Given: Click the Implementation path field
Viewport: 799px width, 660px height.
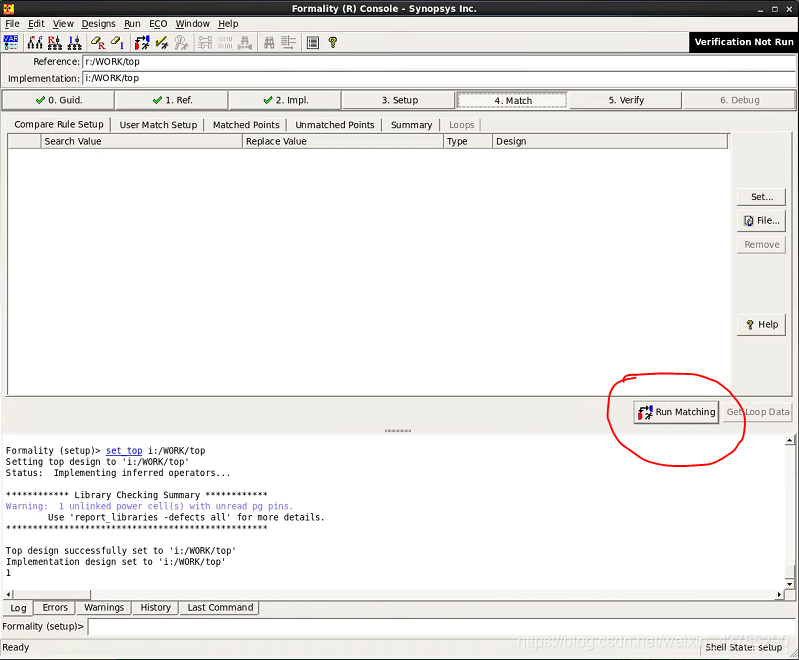Looking at the screenshot, I should (438, 78).
